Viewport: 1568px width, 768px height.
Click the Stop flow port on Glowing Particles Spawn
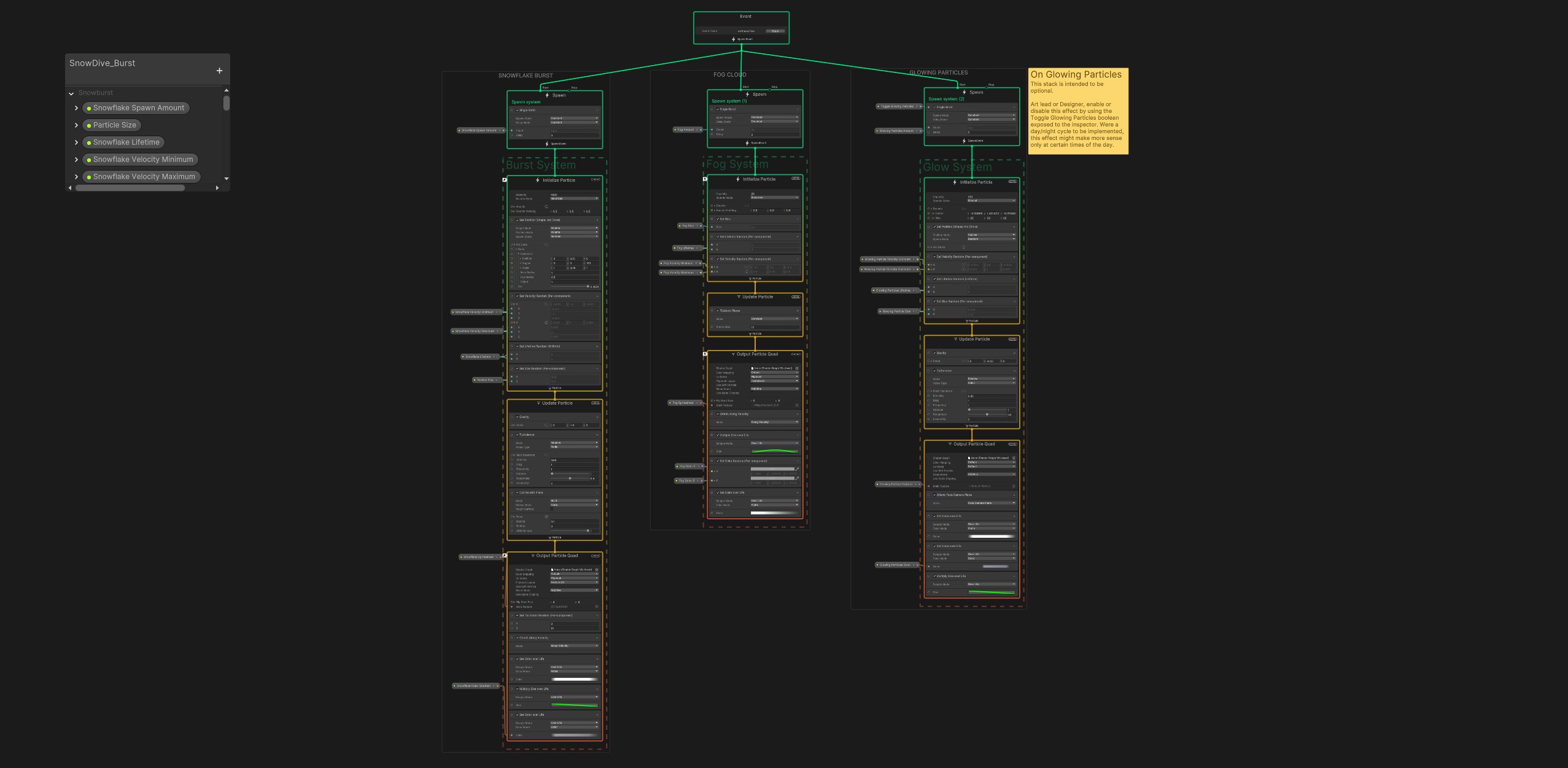tap(987, 88)
